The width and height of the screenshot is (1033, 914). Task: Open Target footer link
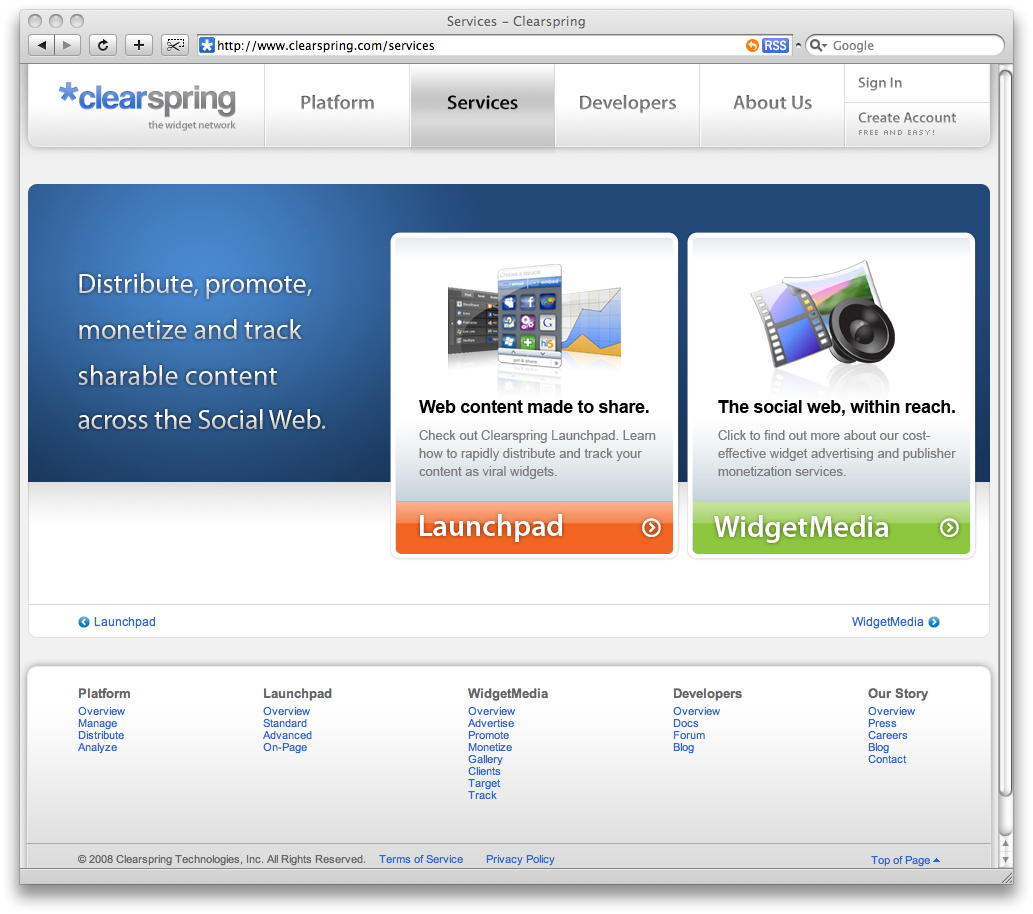[484, 784]
